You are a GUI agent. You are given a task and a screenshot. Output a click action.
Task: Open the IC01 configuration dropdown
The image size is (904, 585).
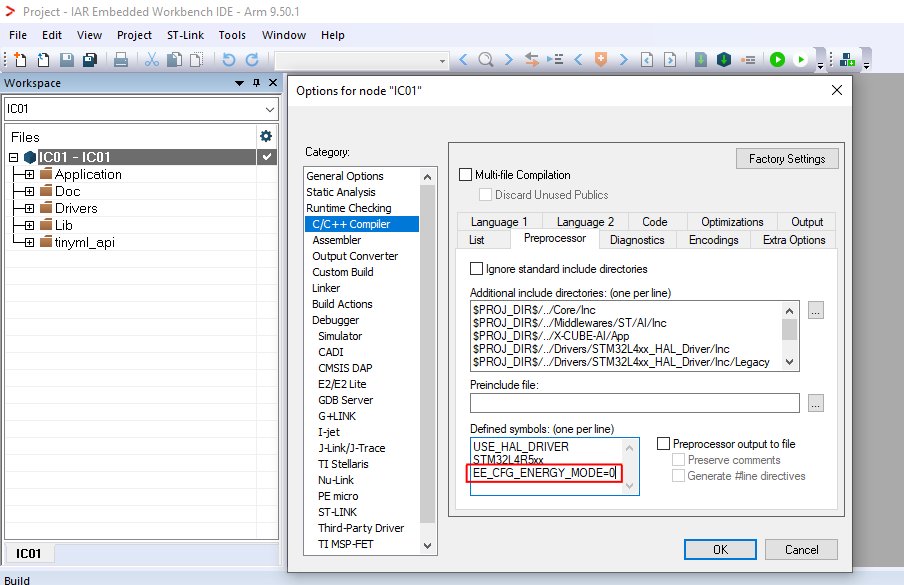(270, 109)
